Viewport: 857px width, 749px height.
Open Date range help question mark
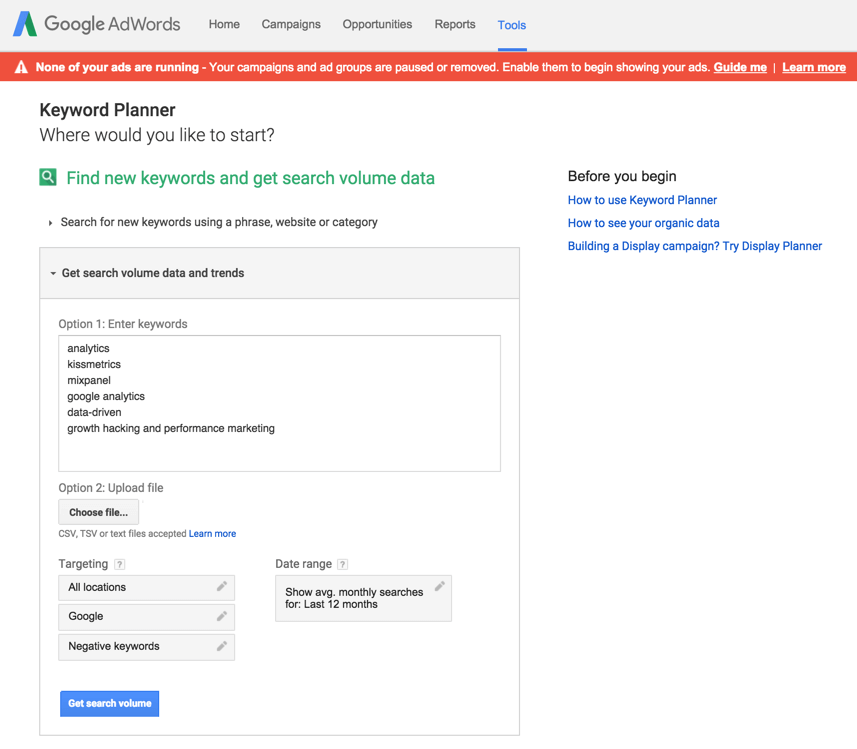(343, 564)
